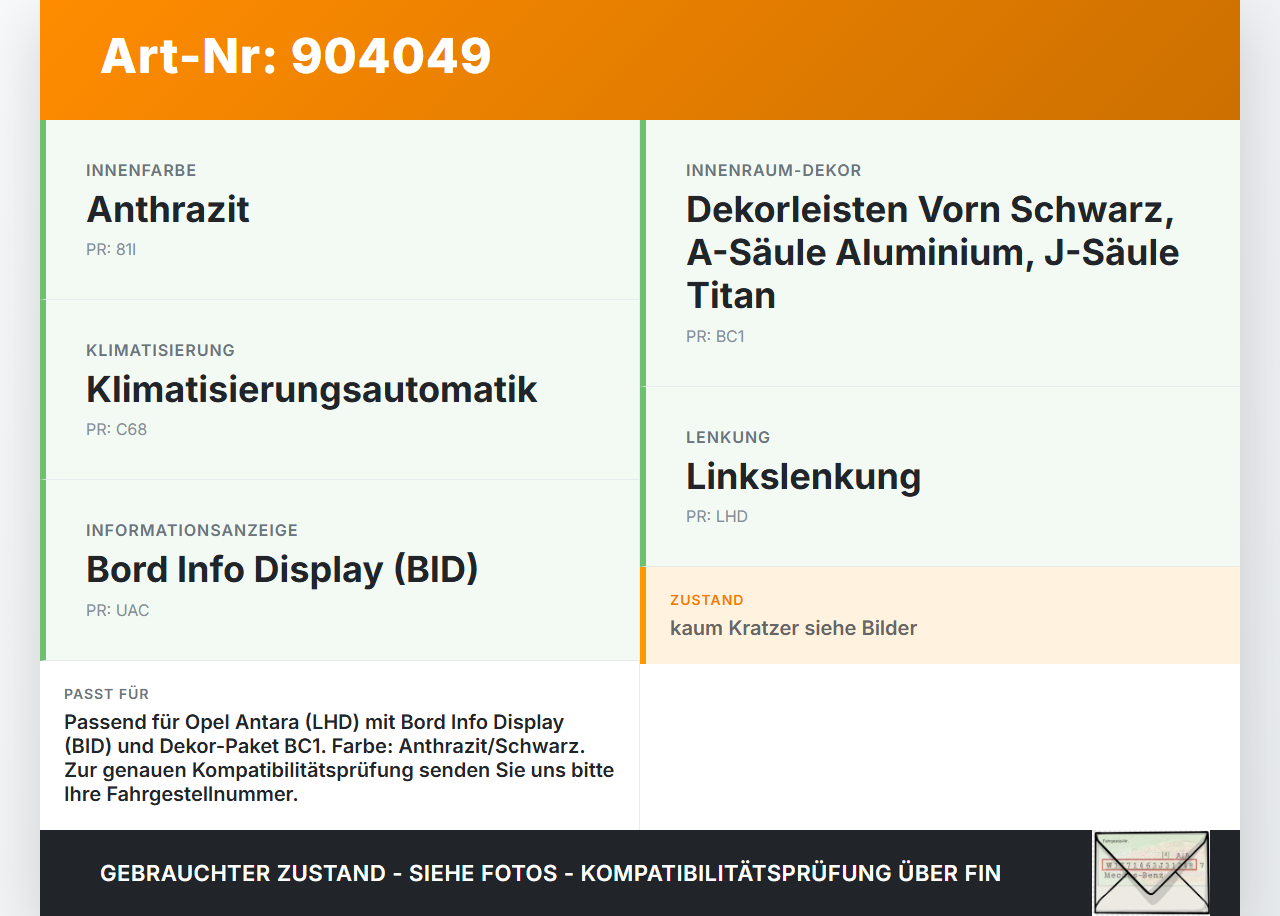Click the Informationsanzeige section label
1280x916 pixels.
tap(192, 531)
